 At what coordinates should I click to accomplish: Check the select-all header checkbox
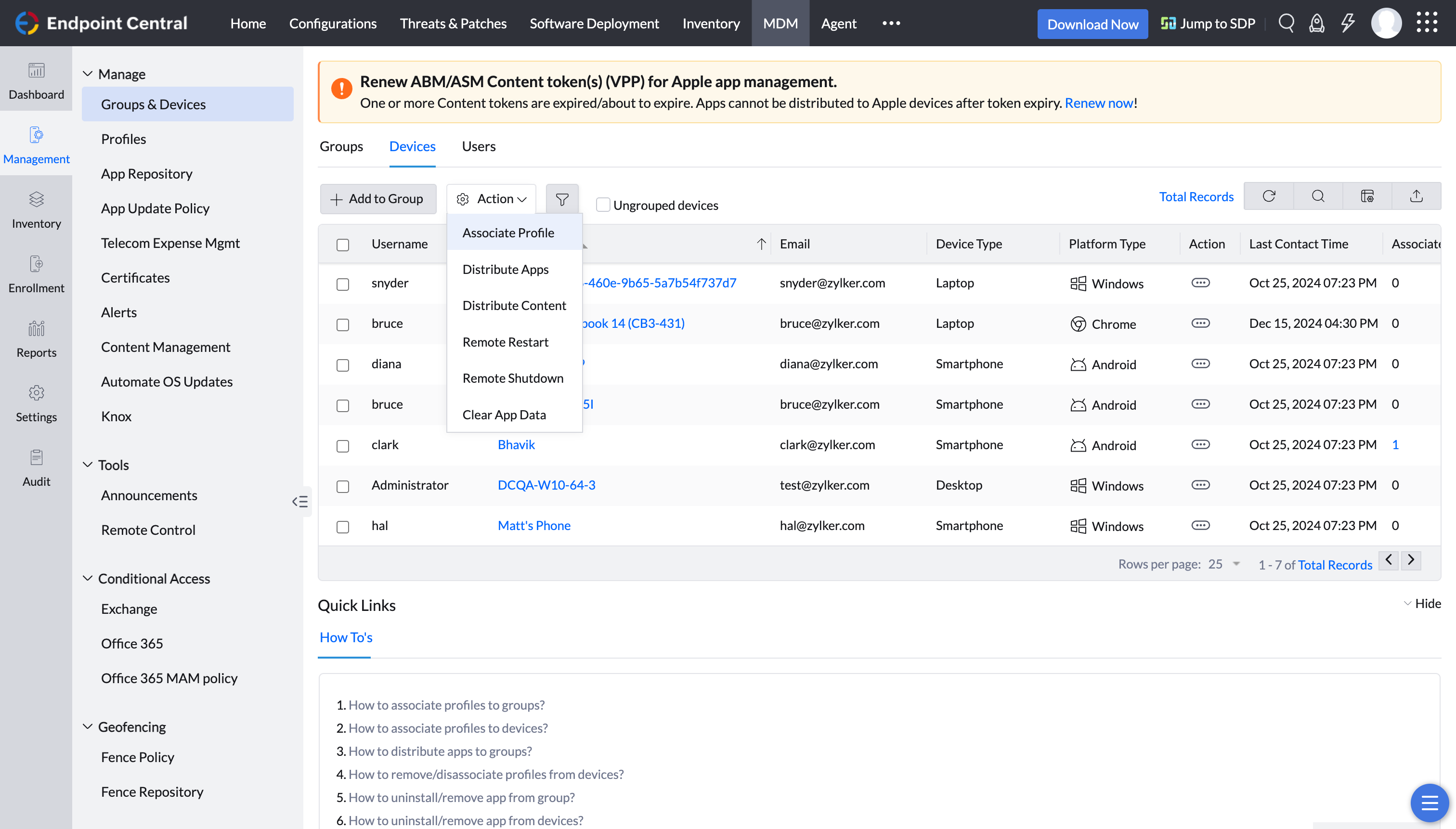click(x=342, y=245)
